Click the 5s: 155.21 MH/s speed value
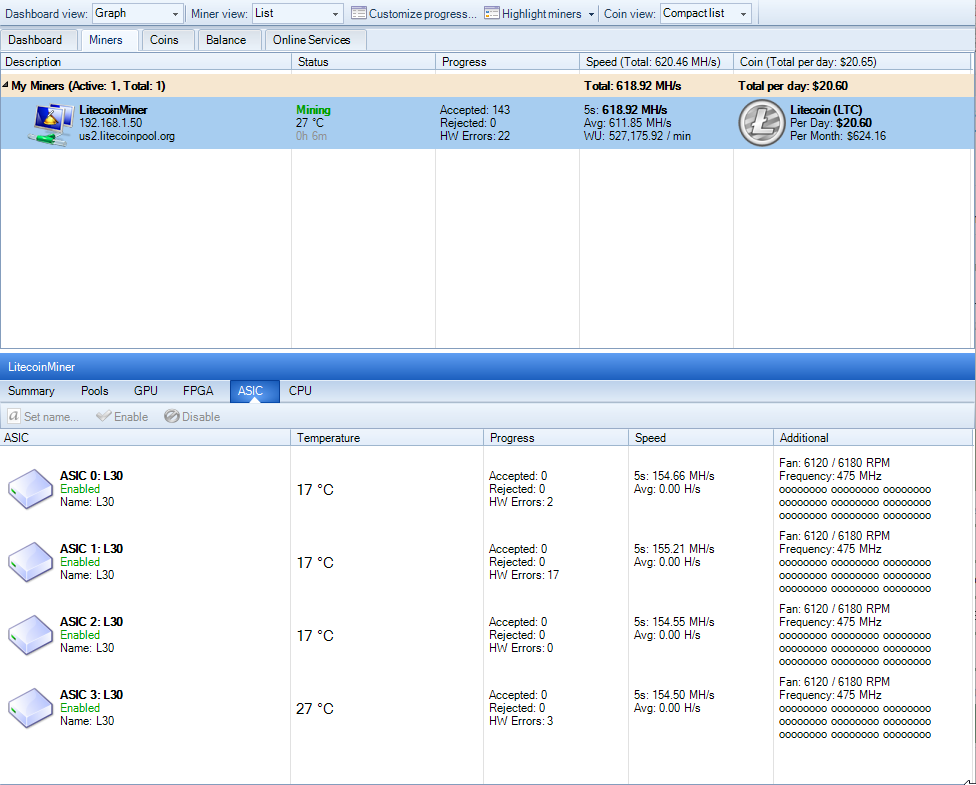 point(674,548)
